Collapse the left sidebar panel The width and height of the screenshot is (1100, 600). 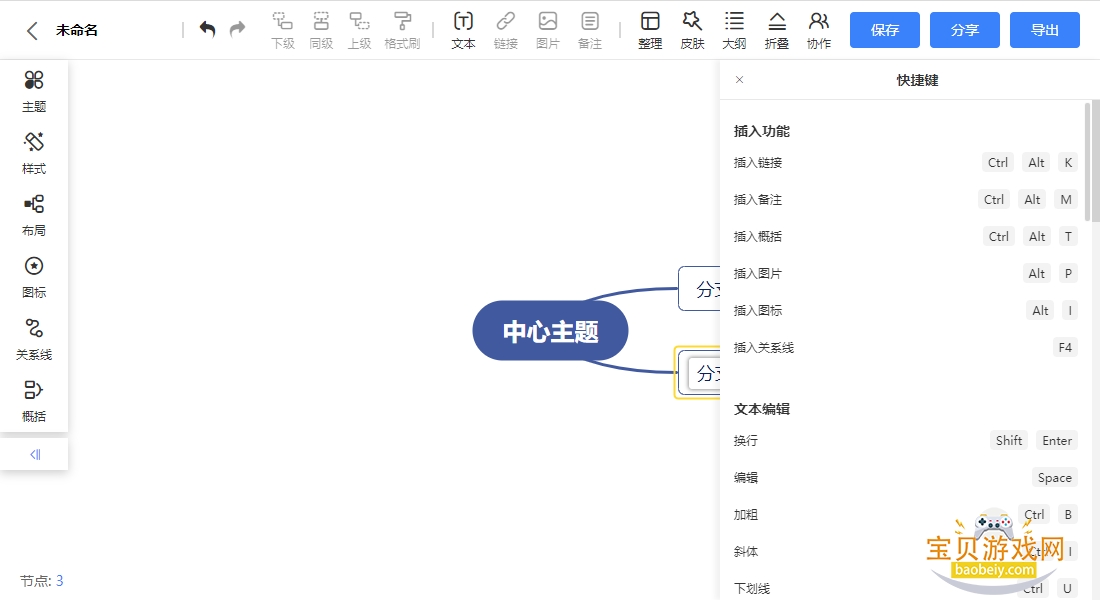[x=34, y=454]
